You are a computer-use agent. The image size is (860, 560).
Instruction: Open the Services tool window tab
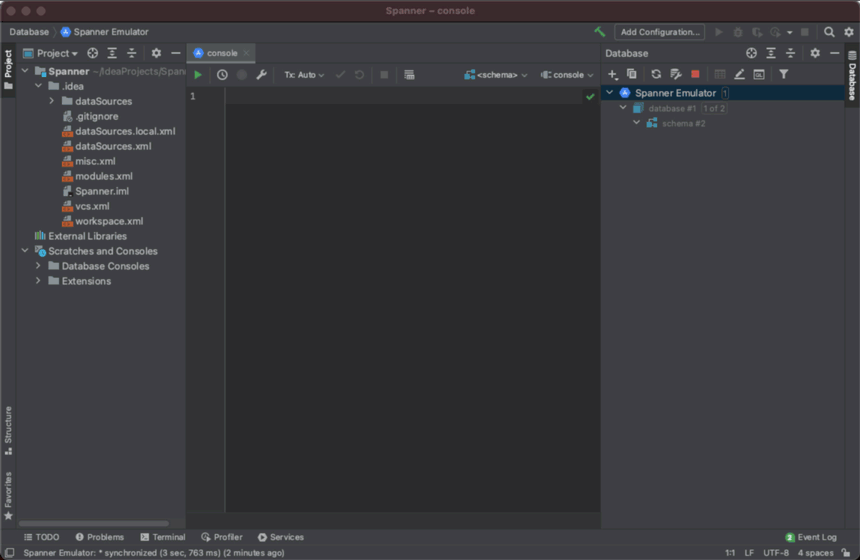(x=281, y=537)
